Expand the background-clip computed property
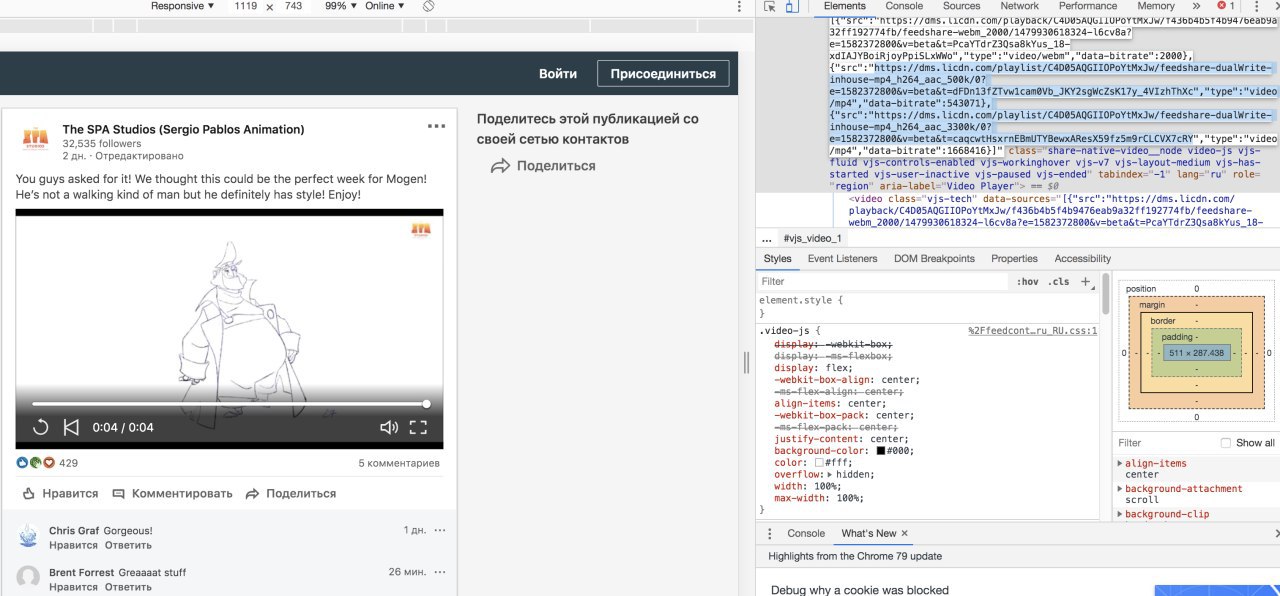 pos(1120,514)
